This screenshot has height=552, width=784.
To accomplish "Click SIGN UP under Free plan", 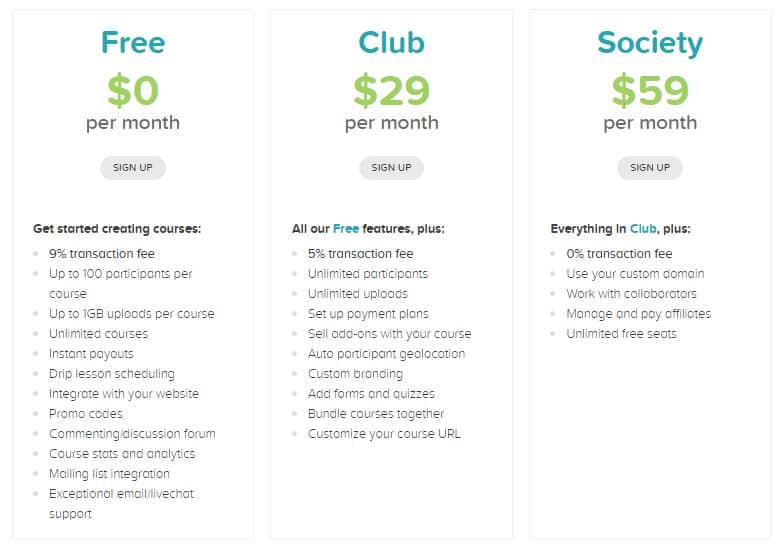I will (132, 168).
